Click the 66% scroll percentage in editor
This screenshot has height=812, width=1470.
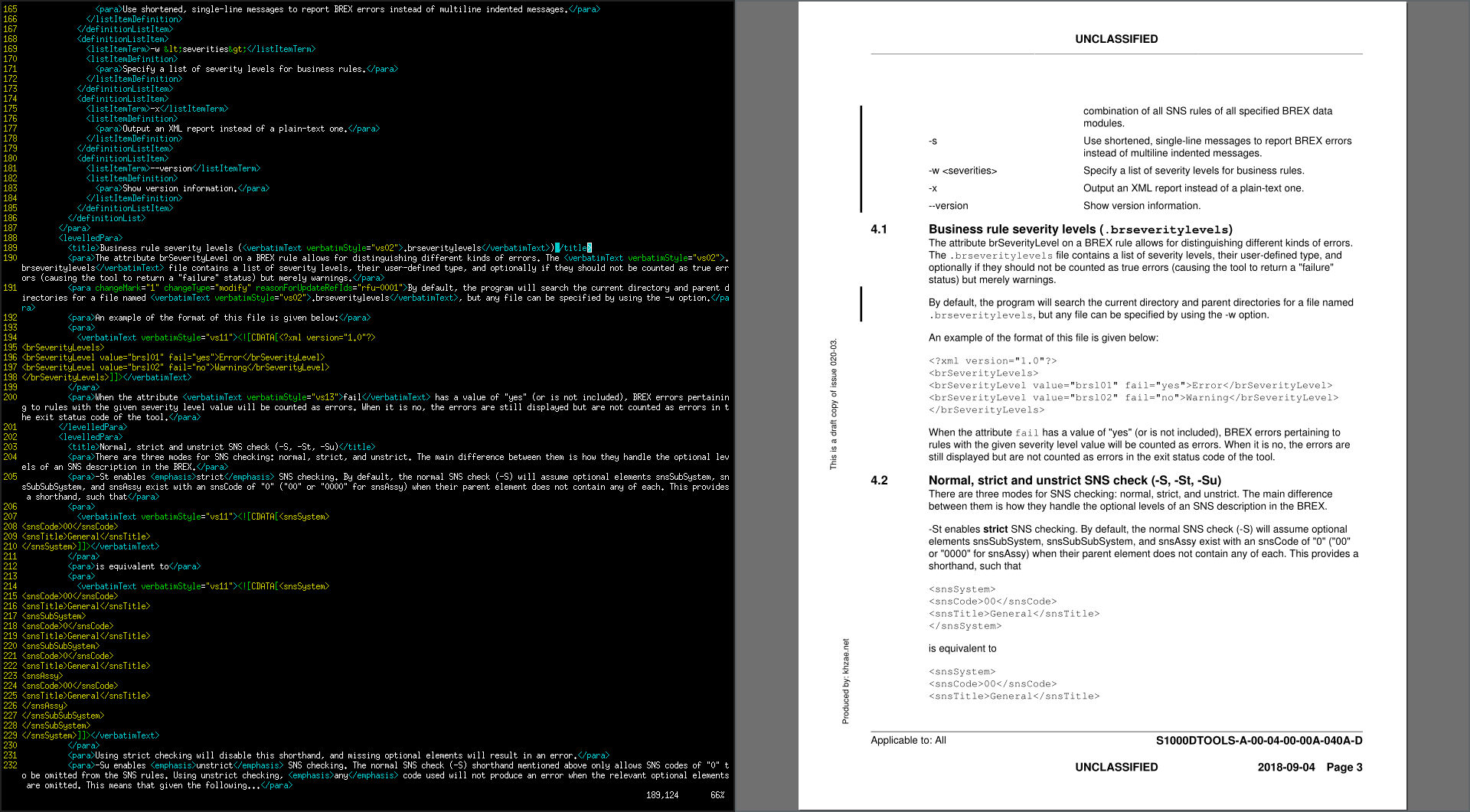(x=717, y=795)
